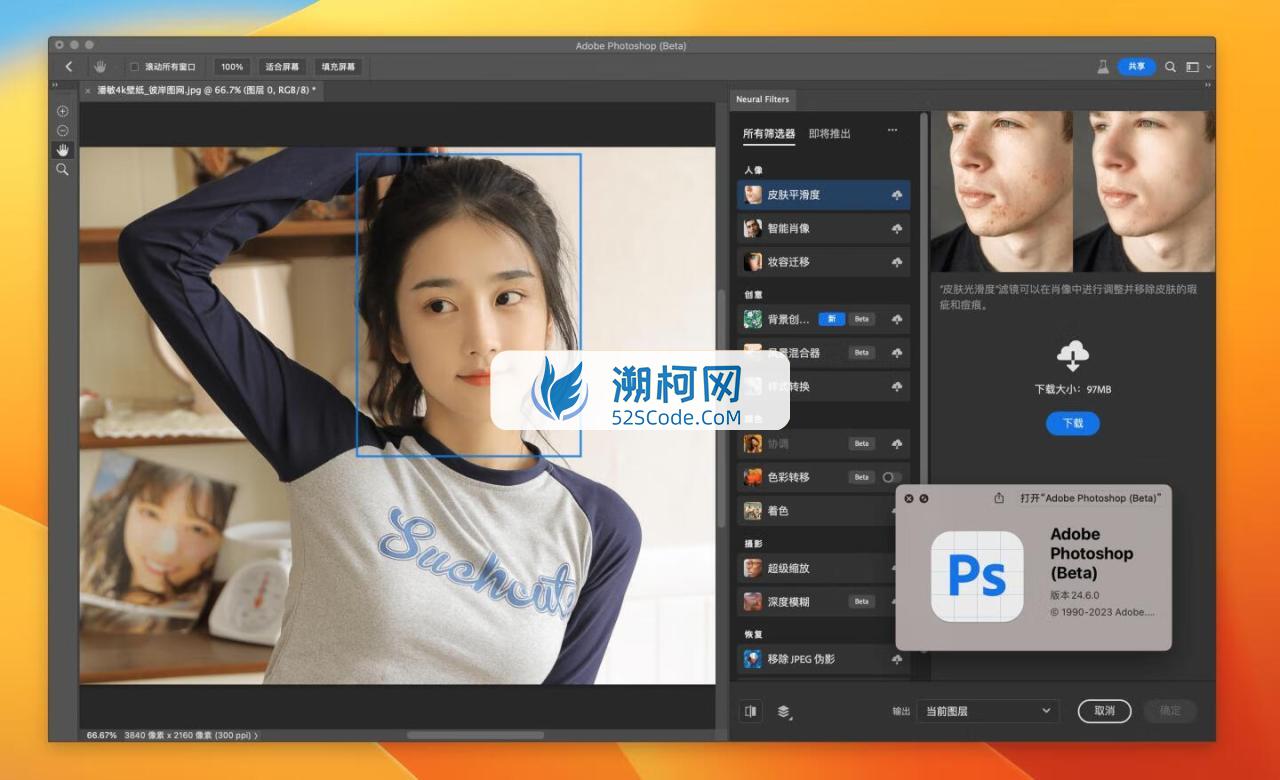Select the Hand tool in left toolbar

coord(62,150)
